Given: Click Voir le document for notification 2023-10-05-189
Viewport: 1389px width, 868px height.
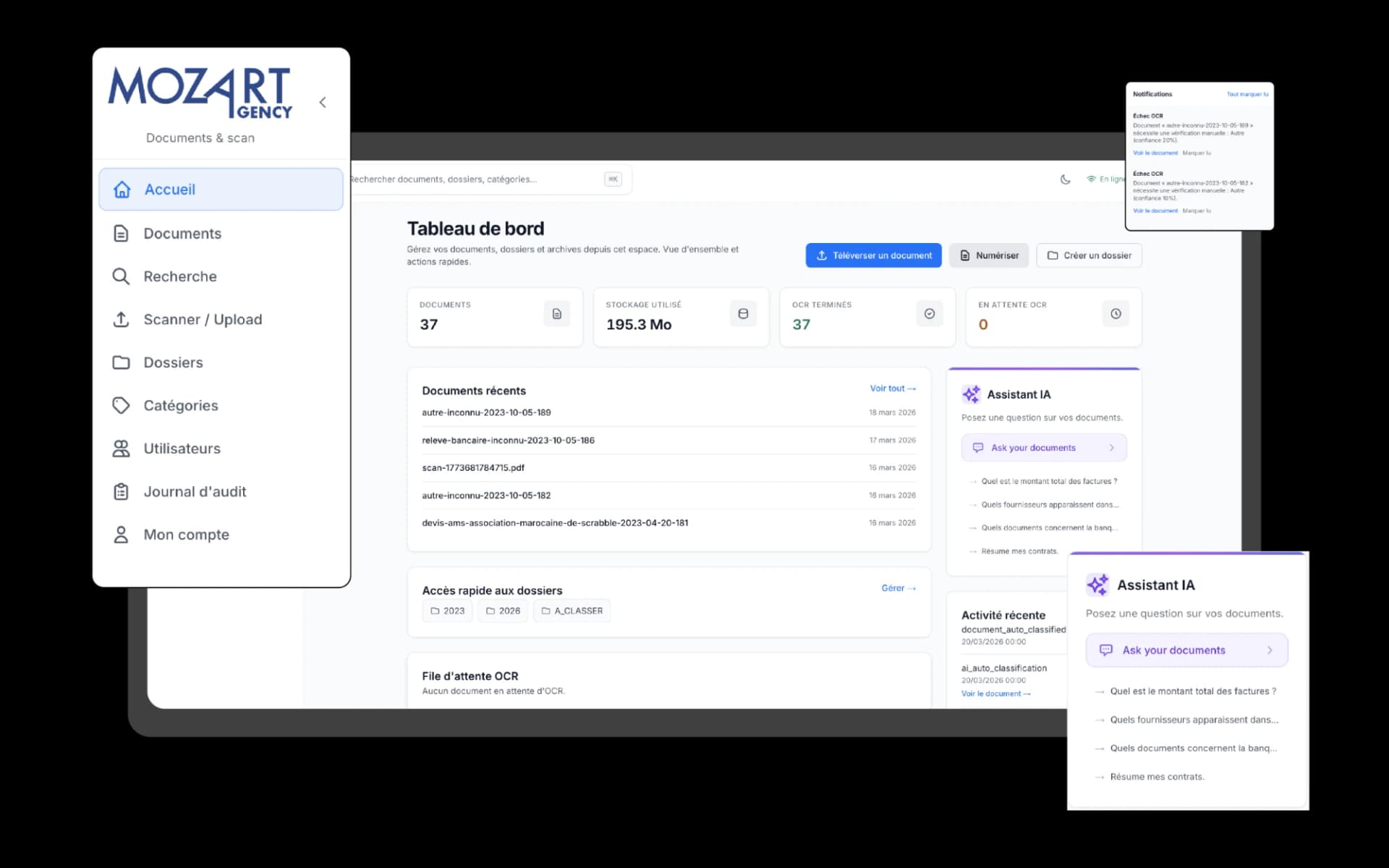Looking at the screenshot, I should [x=1155, y=153].
